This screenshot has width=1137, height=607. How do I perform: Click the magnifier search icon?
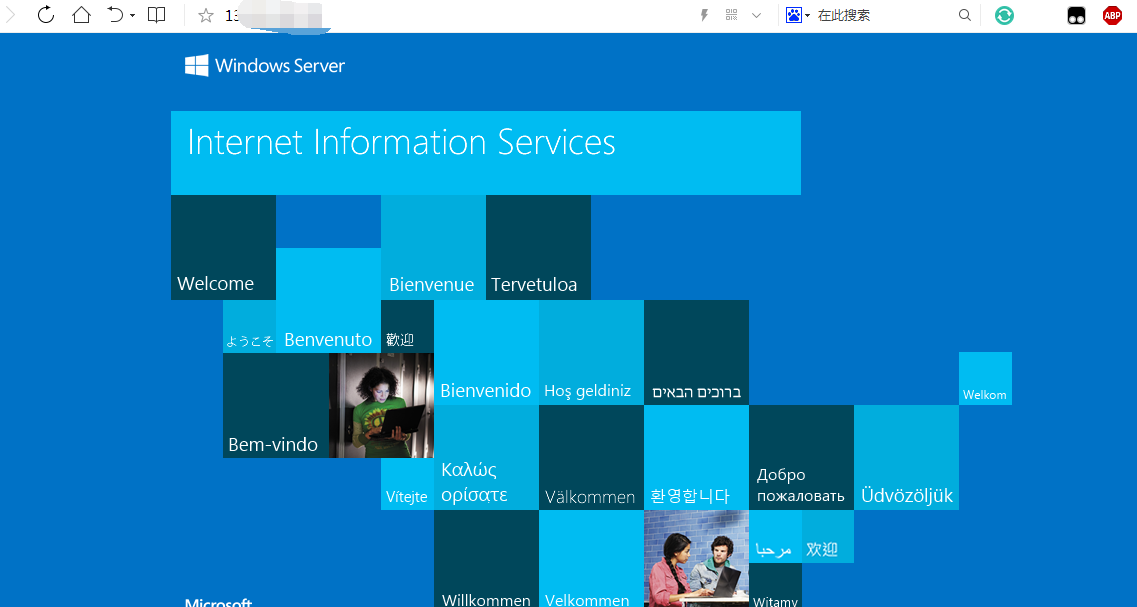[964, 15]
